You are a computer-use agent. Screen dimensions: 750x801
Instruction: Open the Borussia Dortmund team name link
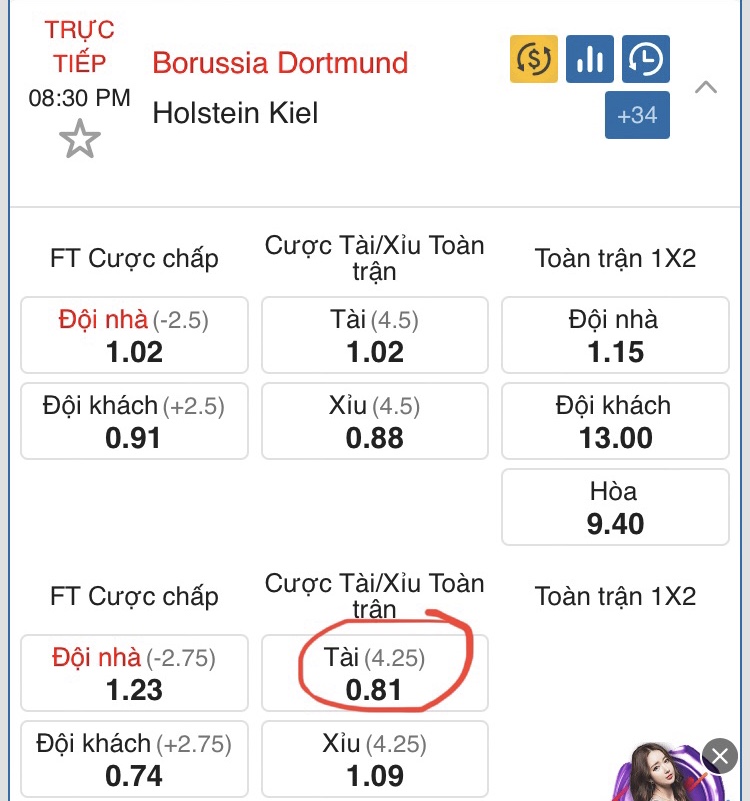pyautogui.click(x=280, y=63)
